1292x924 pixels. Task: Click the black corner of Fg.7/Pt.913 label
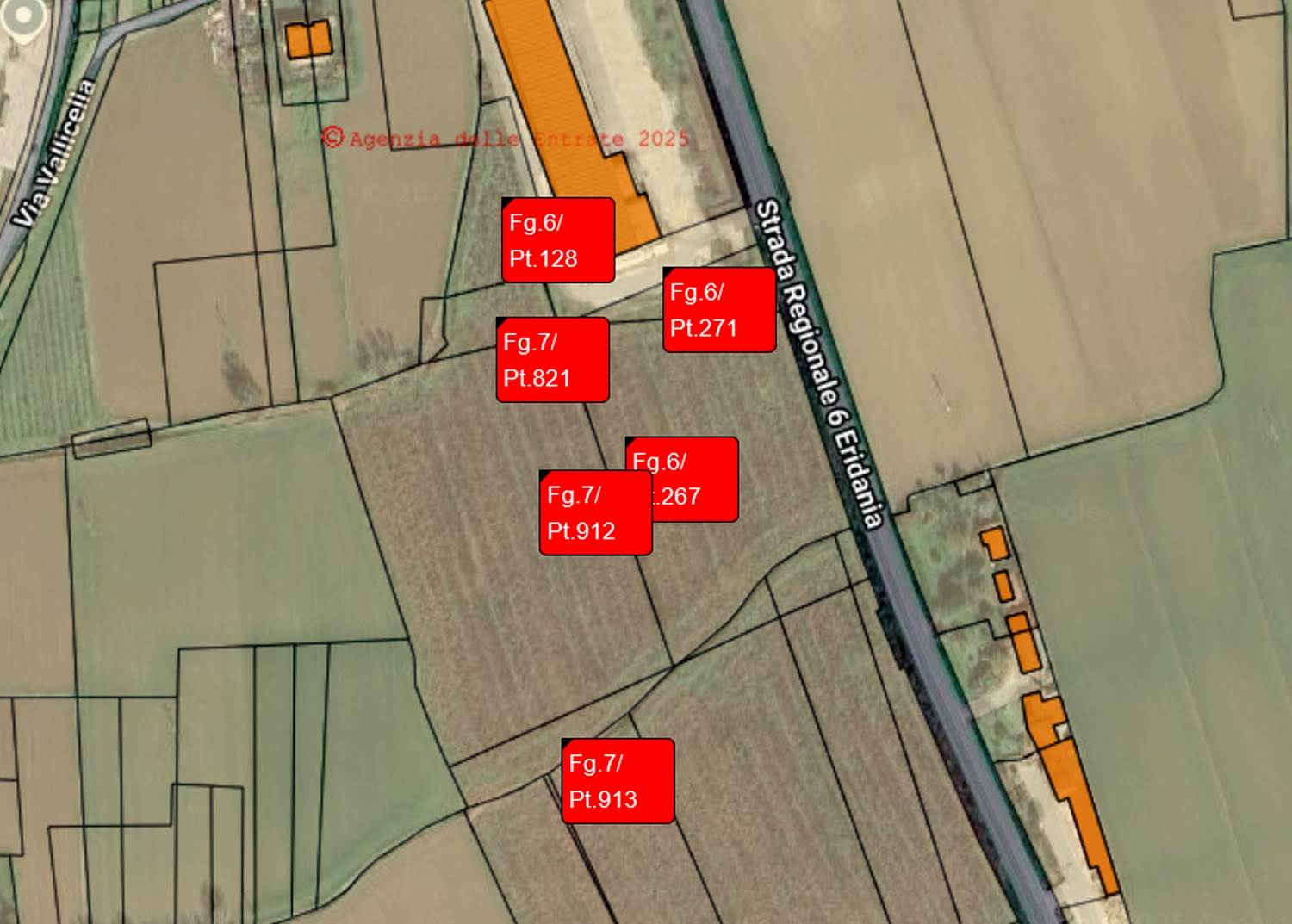pyautogui.click(x=566, y=742)
